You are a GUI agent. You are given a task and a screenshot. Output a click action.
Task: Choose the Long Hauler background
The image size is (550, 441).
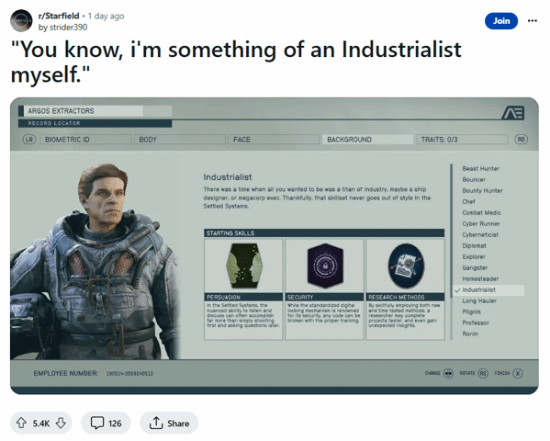(x=479, y=301)
